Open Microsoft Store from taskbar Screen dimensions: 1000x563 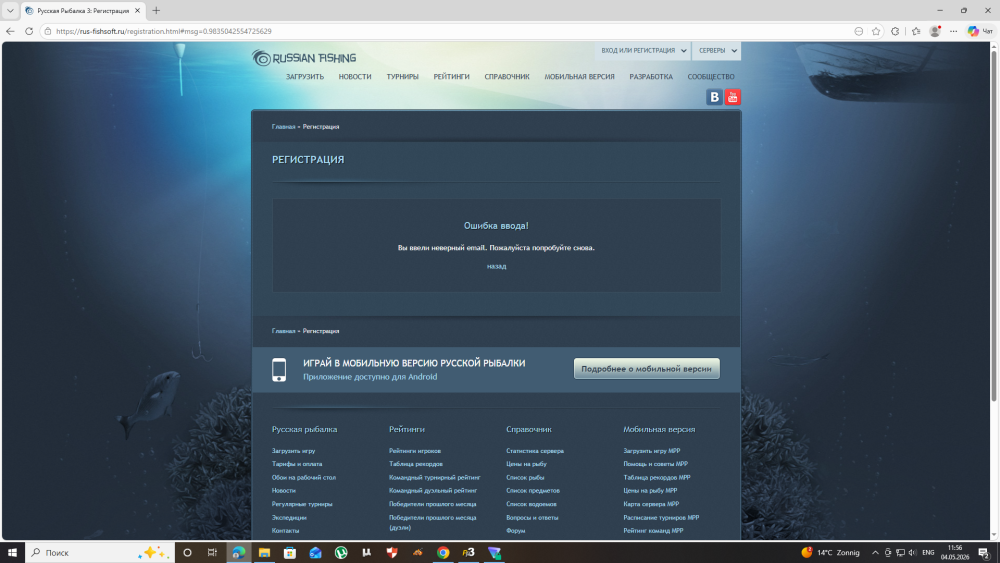290,552
